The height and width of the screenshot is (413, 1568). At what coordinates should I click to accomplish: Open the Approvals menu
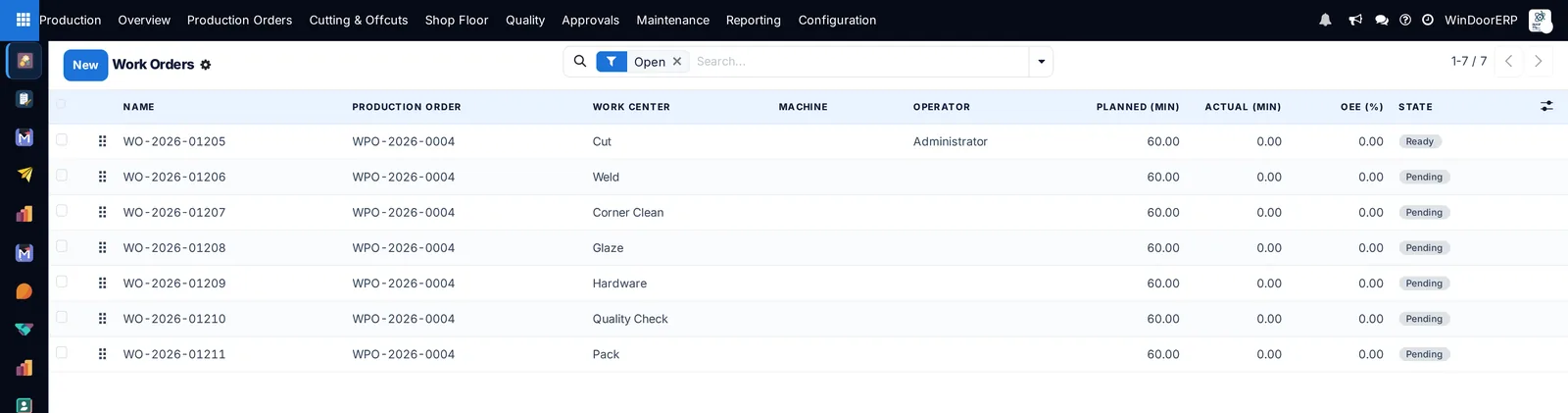point(590,20)
